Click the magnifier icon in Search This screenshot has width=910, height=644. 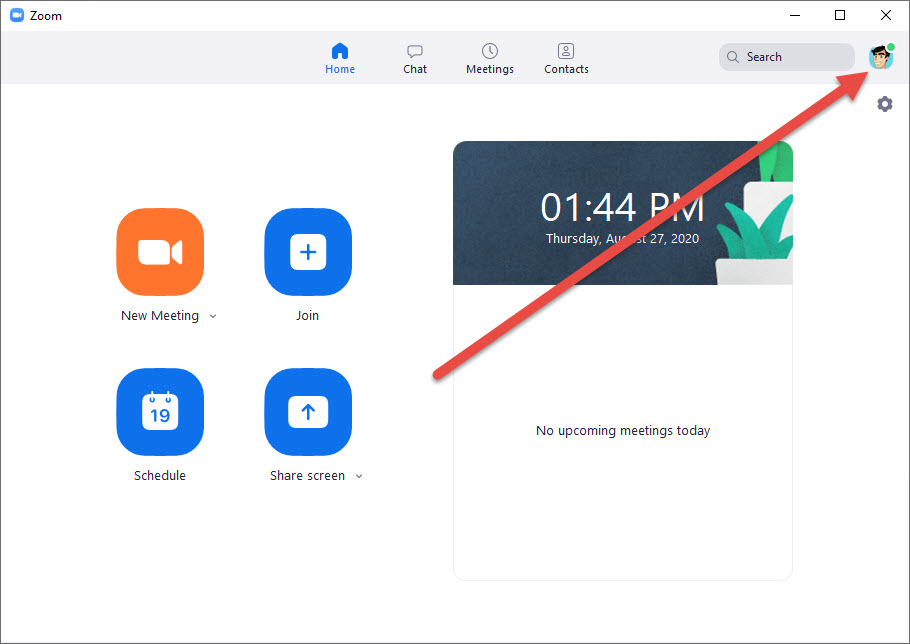[733, 57]
